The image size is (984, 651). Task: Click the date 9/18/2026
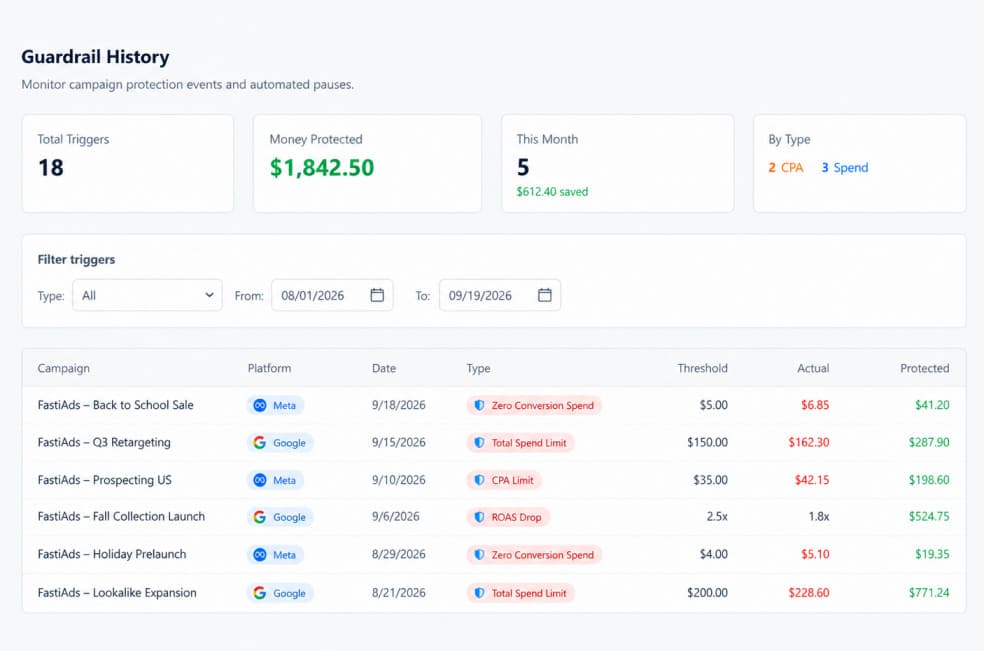398,405
